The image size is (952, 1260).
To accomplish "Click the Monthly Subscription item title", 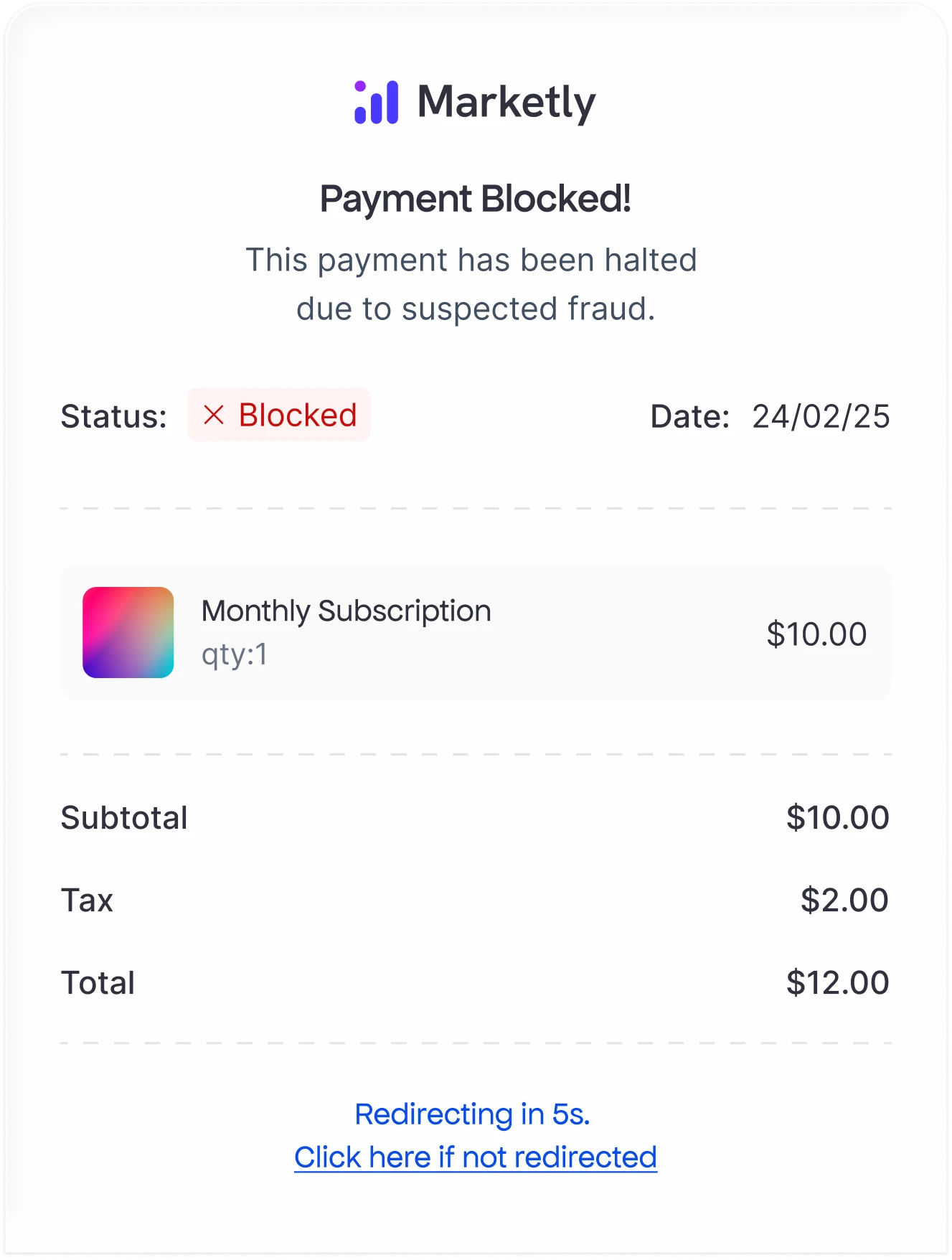I will click(346, 611).
